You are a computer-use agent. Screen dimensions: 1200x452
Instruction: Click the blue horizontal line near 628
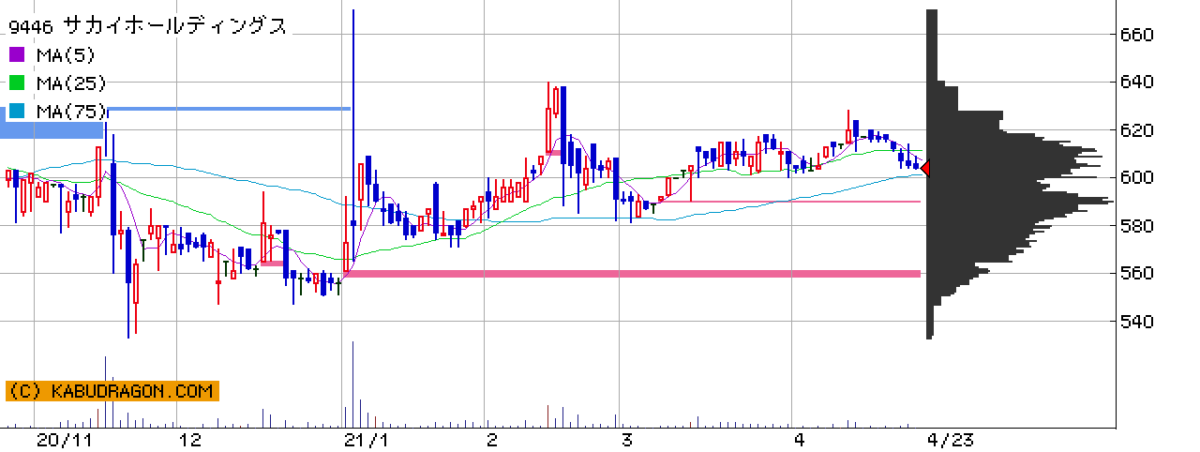tap(229, 108)
